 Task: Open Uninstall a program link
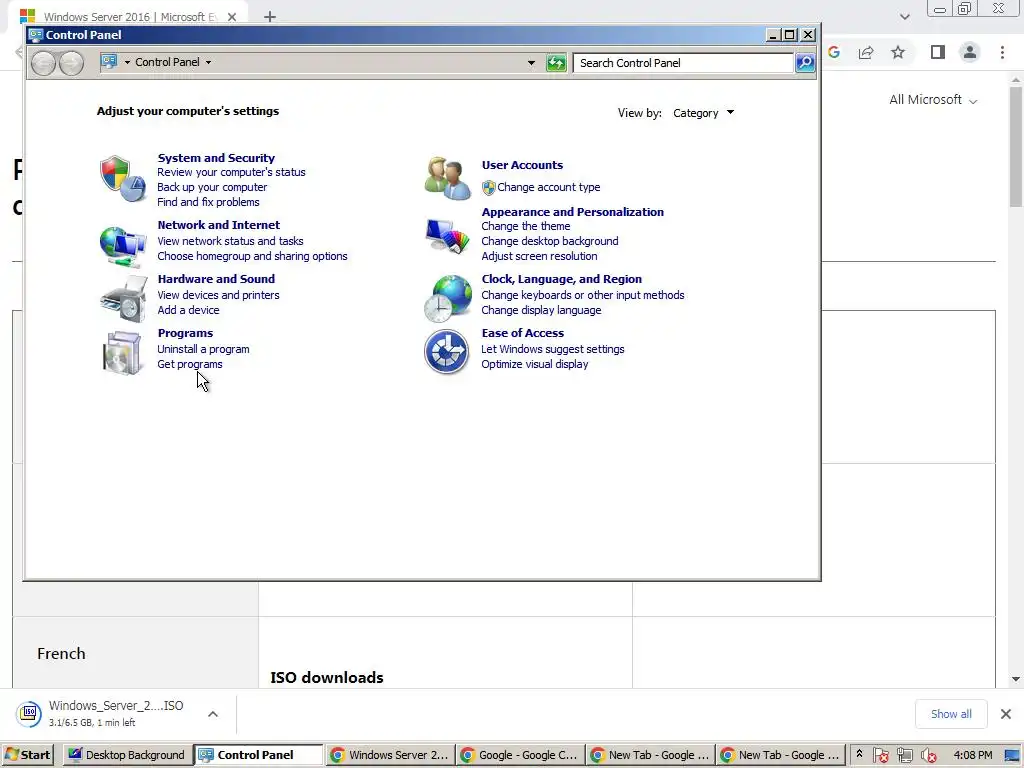click(x=203, y=349)
